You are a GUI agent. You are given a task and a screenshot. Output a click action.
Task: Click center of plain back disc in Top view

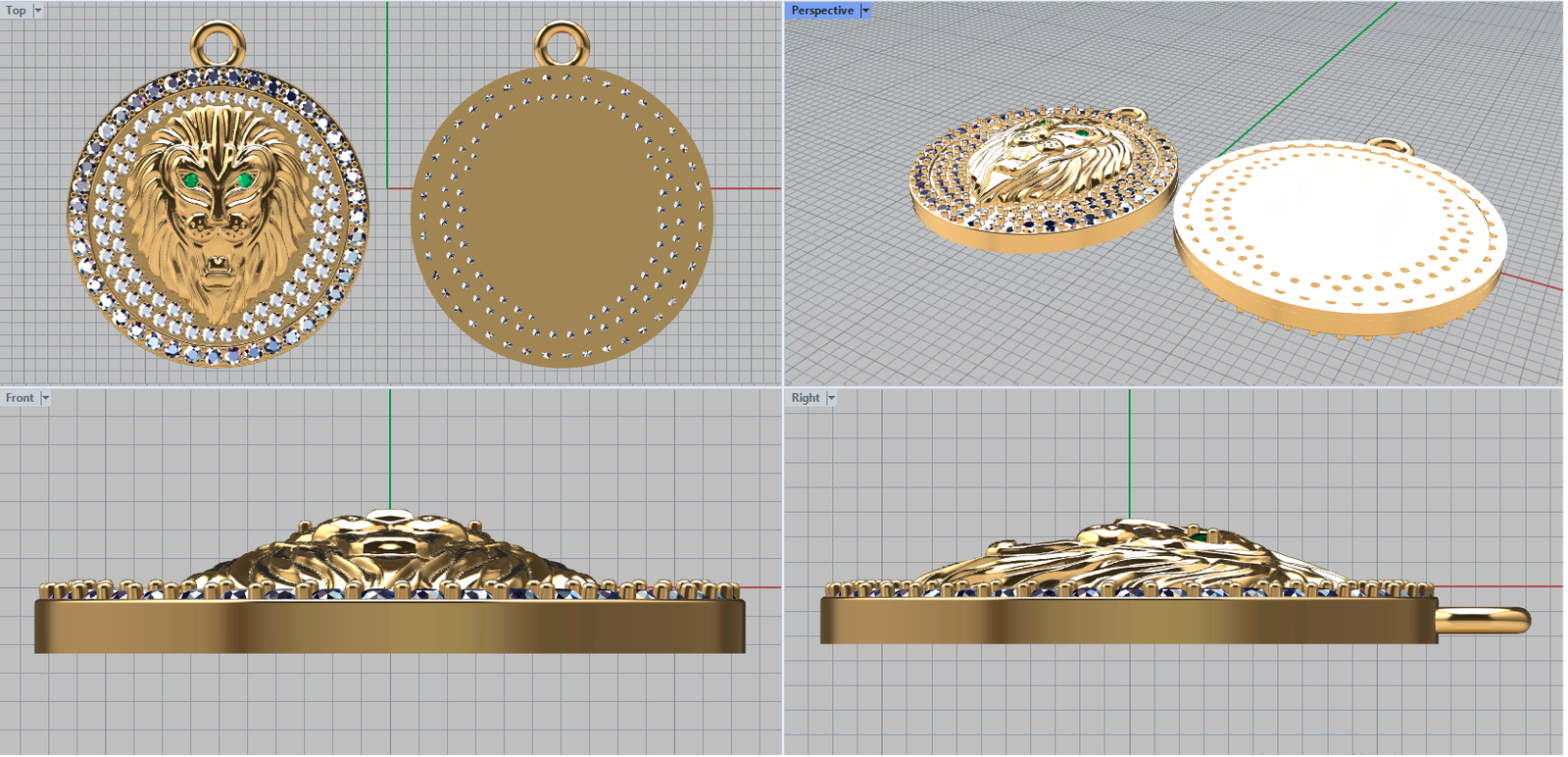click(x=562, y=218)
